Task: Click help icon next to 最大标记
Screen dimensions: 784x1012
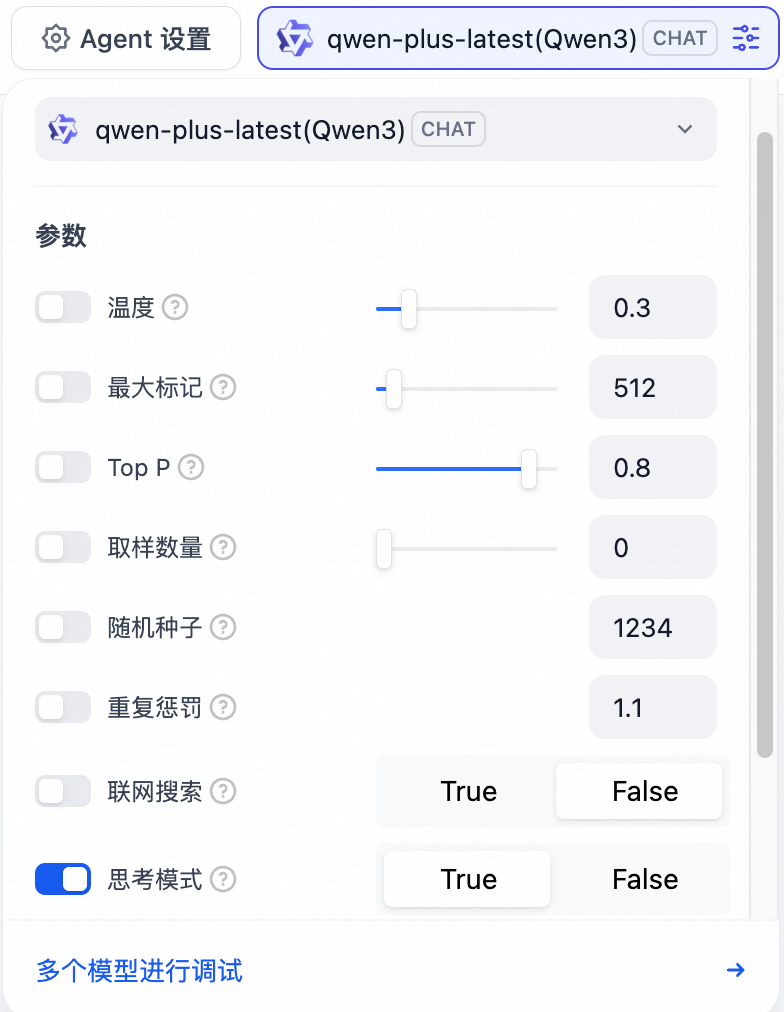Action: (x=223, y=388)
